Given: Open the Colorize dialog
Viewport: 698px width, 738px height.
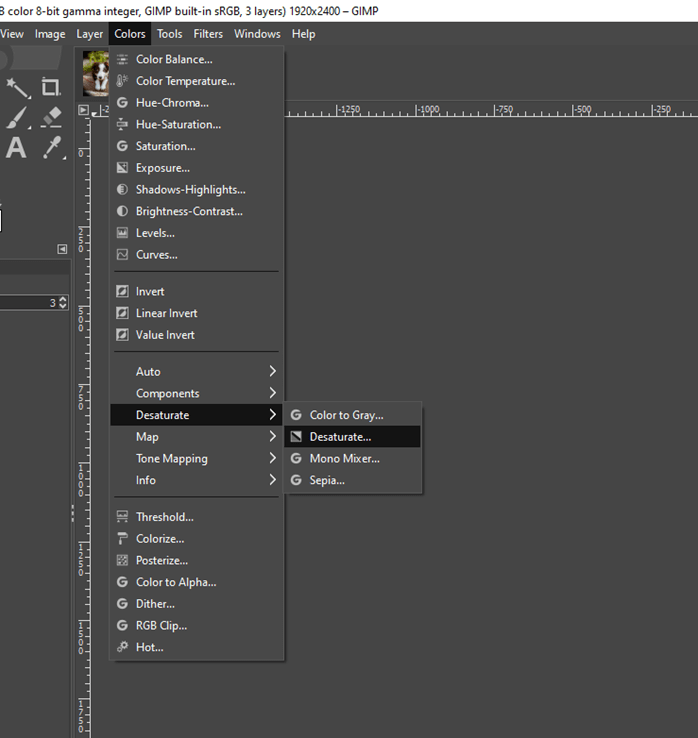Looking at the screenshot, I should point(197,538).
